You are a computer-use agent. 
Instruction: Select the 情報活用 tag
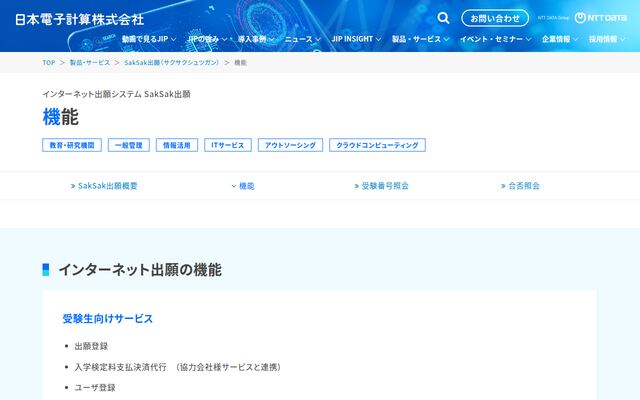click(x=177, y=145)
